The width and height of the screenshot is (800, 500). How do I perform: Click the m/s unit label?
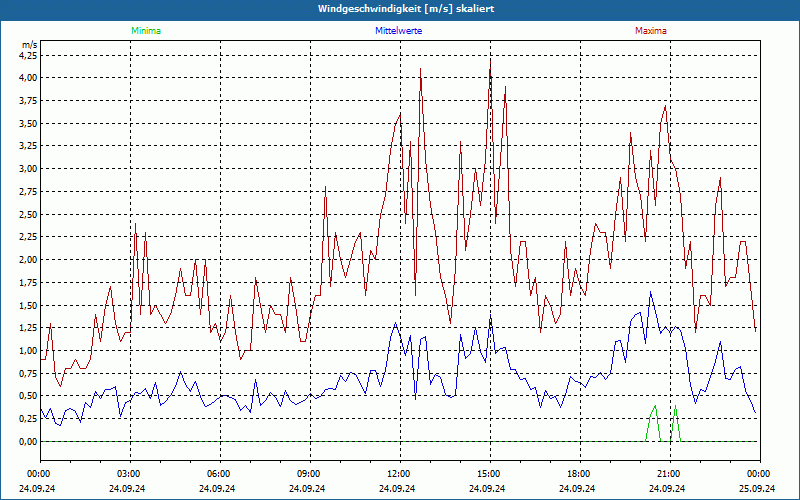point(28,46)
